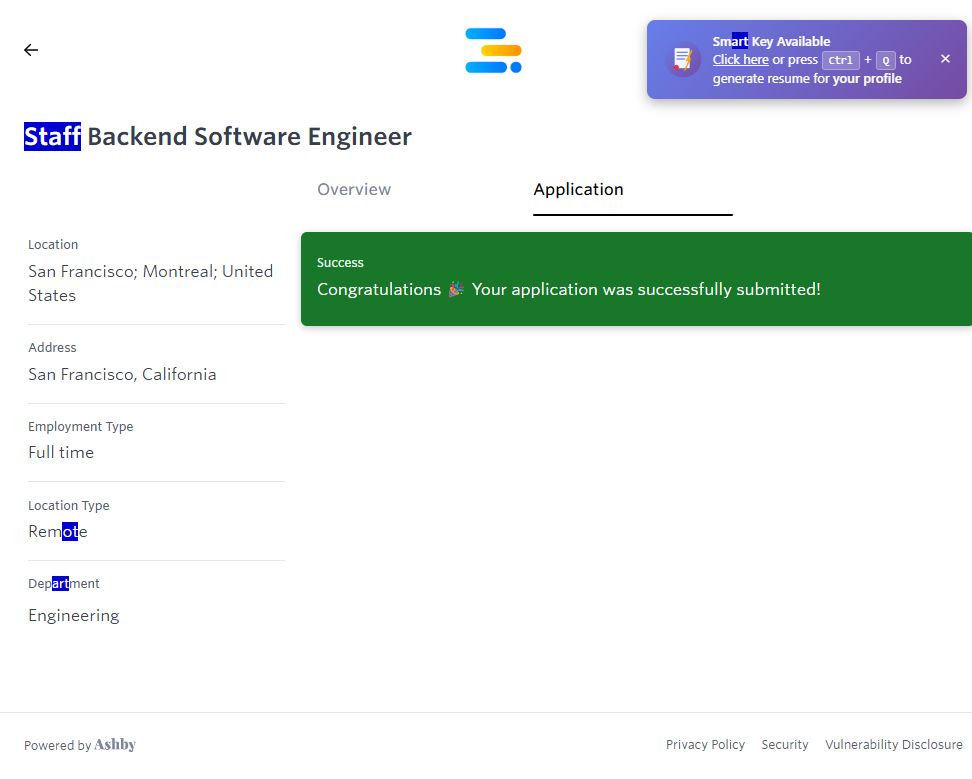Click the Staff Backend Software Engineer title

pyautogui.click(x=218, y=137)
